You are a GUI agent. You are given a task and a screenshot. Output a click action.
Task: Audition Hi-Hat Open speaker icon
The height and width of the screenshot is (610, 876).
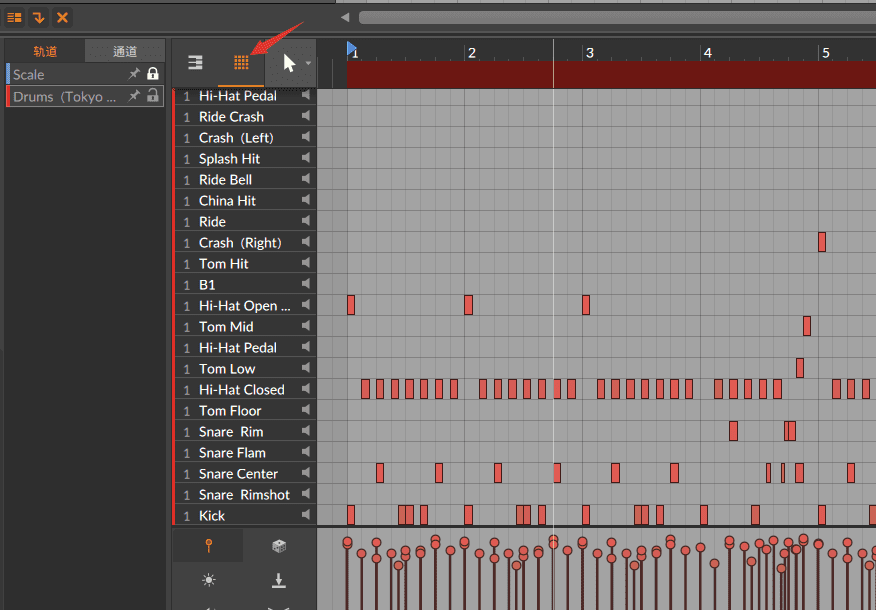(x=306, y=305)
